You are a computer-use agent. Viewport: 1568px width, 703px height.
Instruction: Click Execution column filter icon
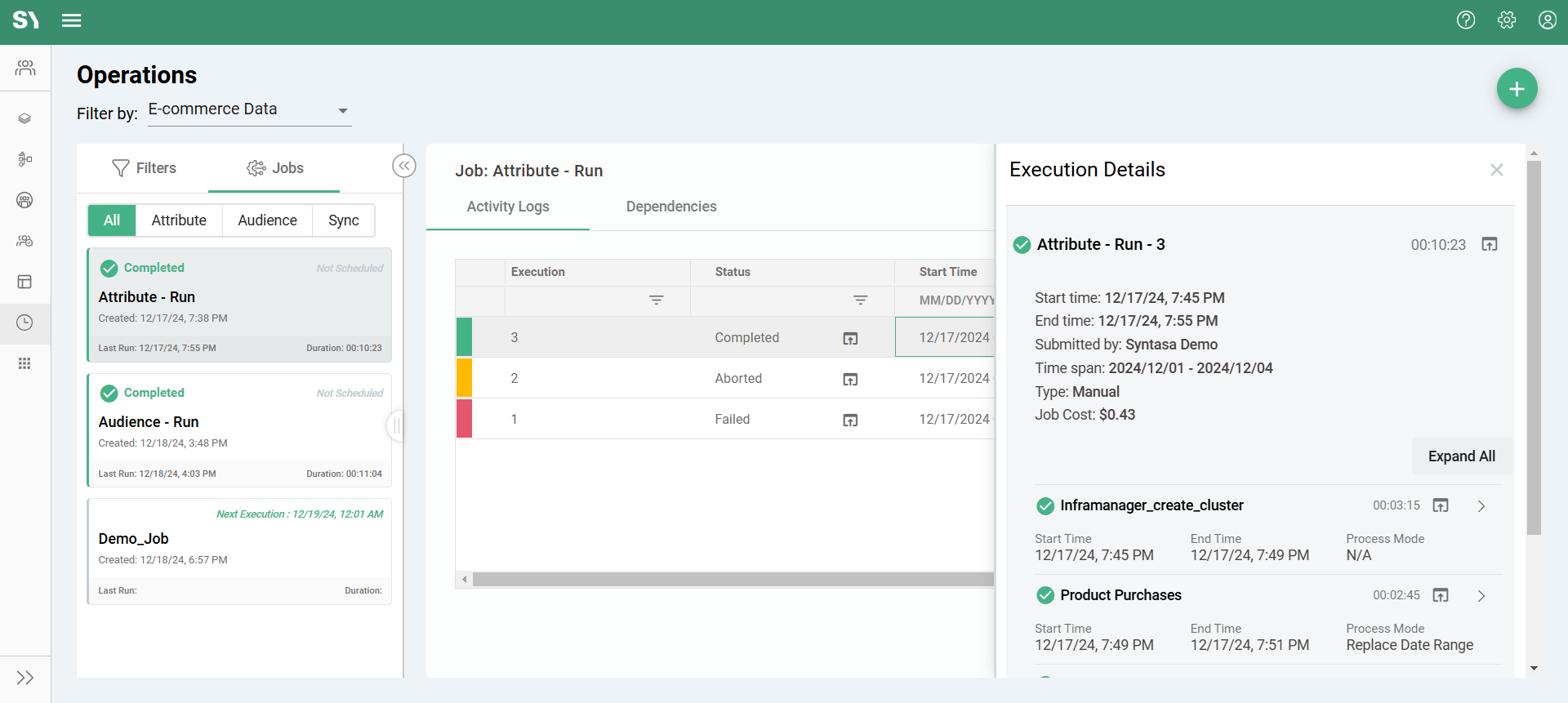tap(656, 300)
